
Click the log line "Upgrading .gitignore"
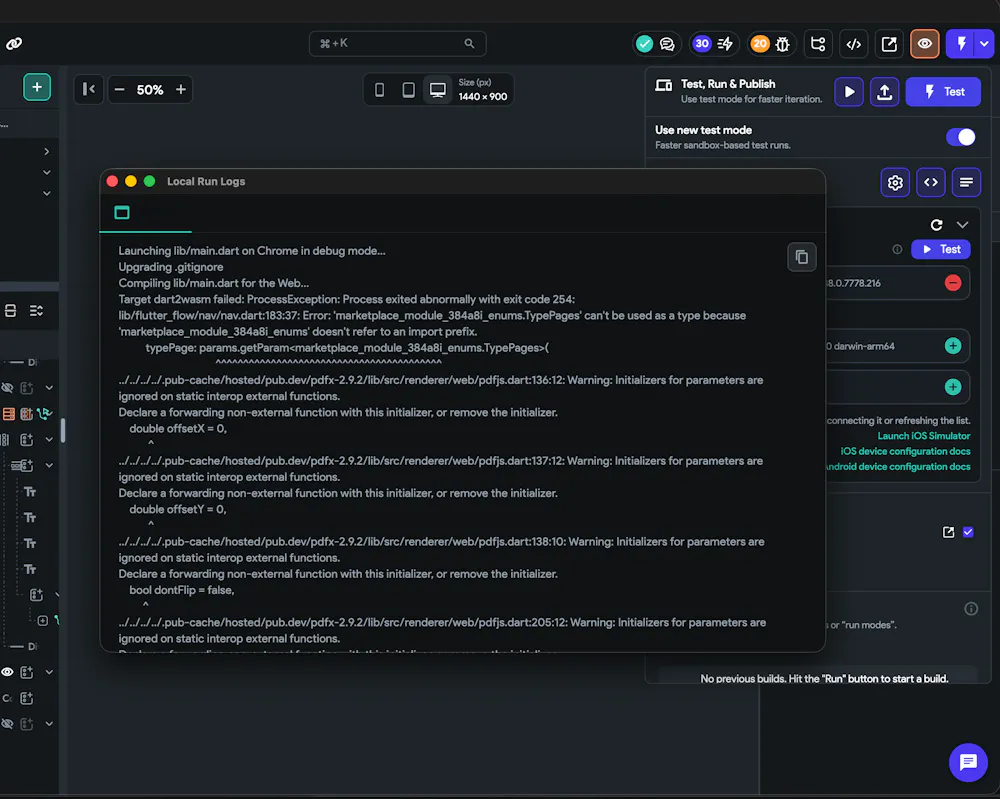click(x=171, y=267)
